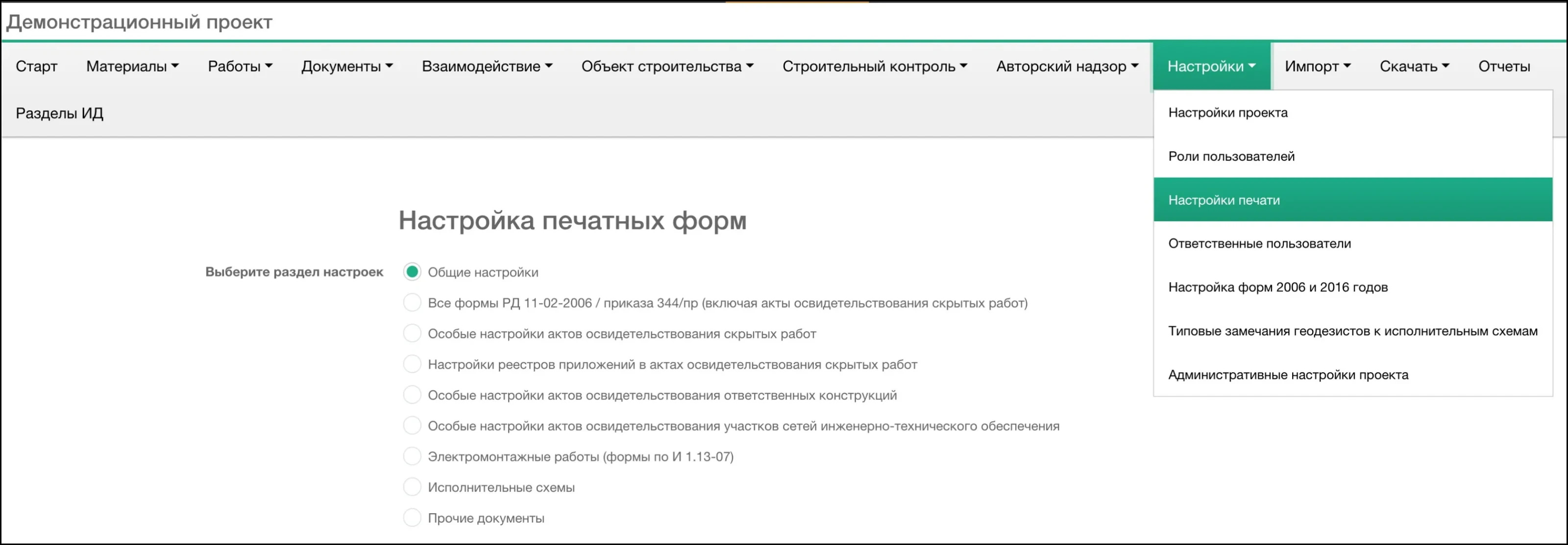This screenshot has width=1568, height=545.
Task: Pick "Настройки реестров приложений" option
Action: [413, 364]
